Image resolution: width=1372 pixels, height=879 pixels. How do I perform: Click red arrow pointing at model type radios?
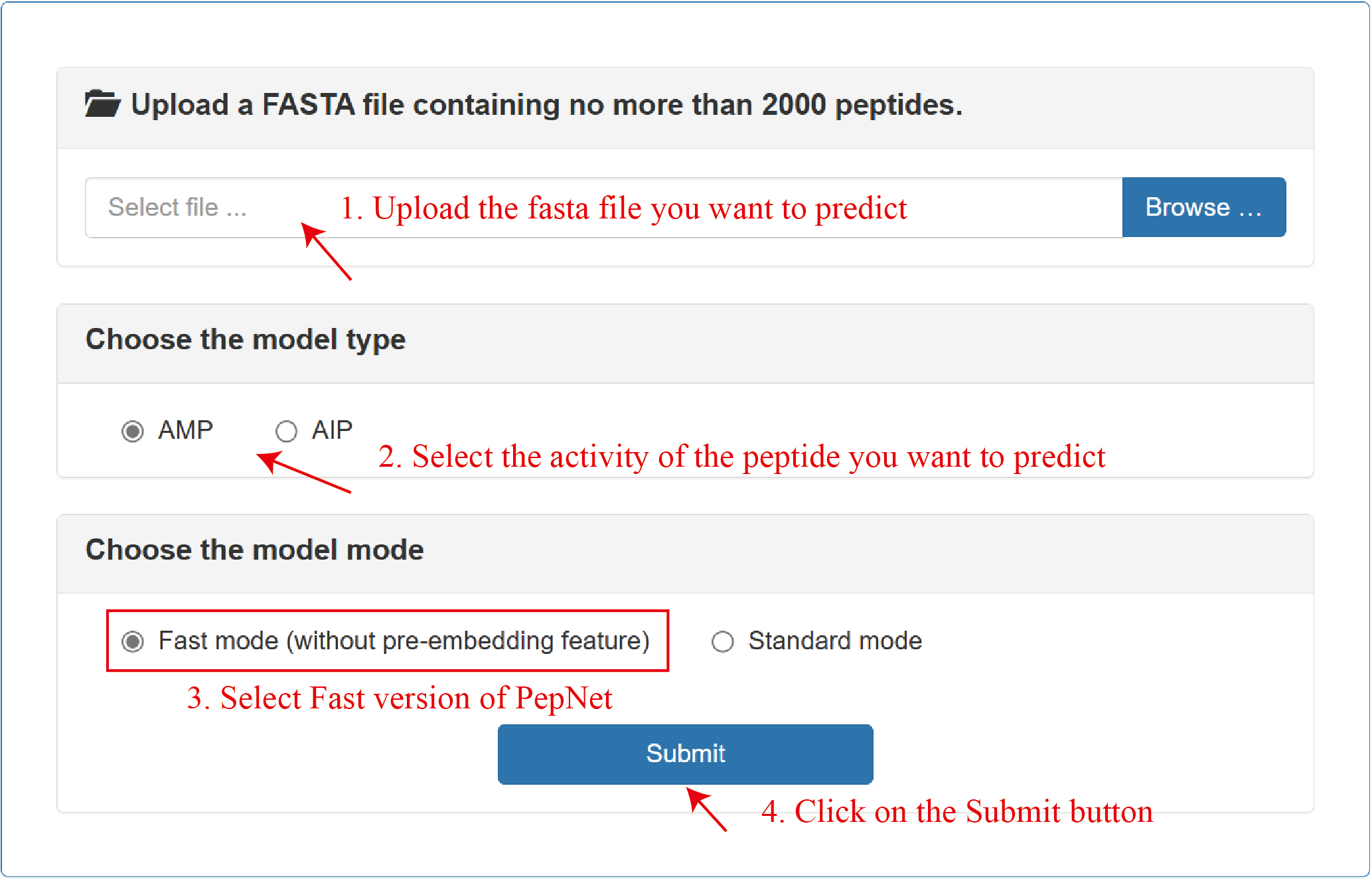[x=303, y=472]
